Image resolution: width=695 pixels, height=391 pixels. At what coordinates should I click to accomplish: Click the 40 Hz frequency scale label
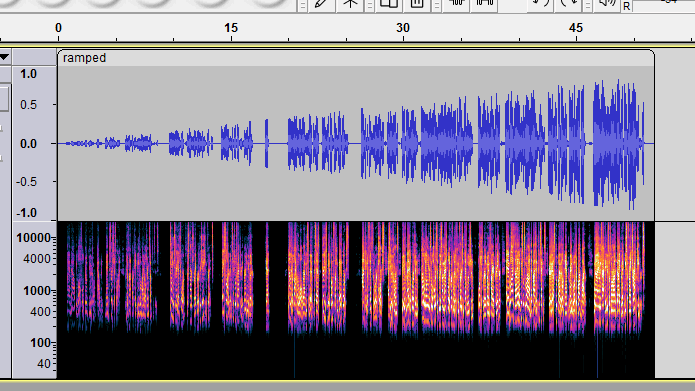point(44,364)
